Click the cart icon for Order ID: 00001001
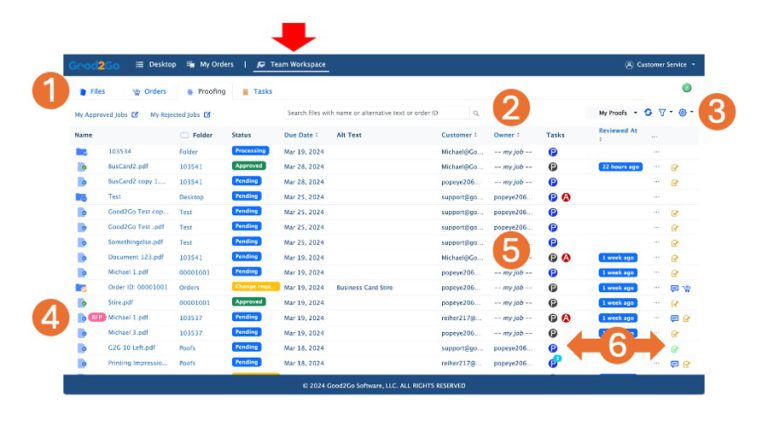768x432 pixels. pyautogui.click(x=687, y=288)
